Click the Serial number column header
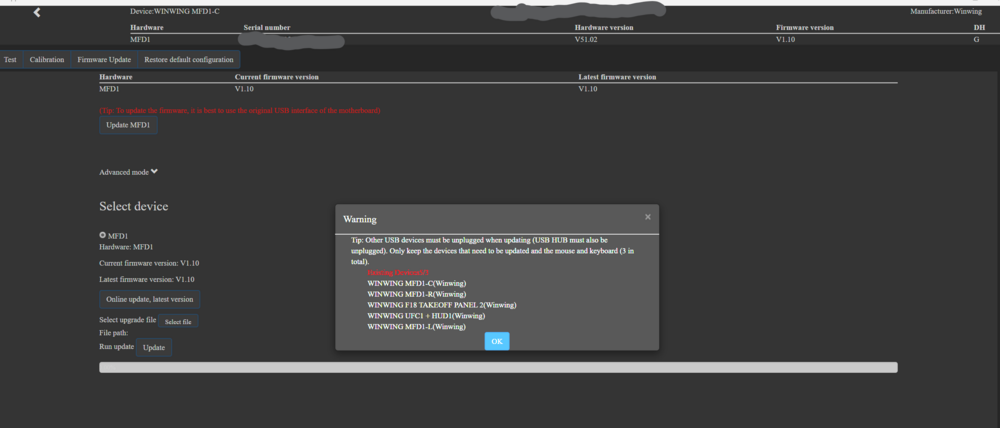Viewport: 1000px width, 428px height. (267, 27)
